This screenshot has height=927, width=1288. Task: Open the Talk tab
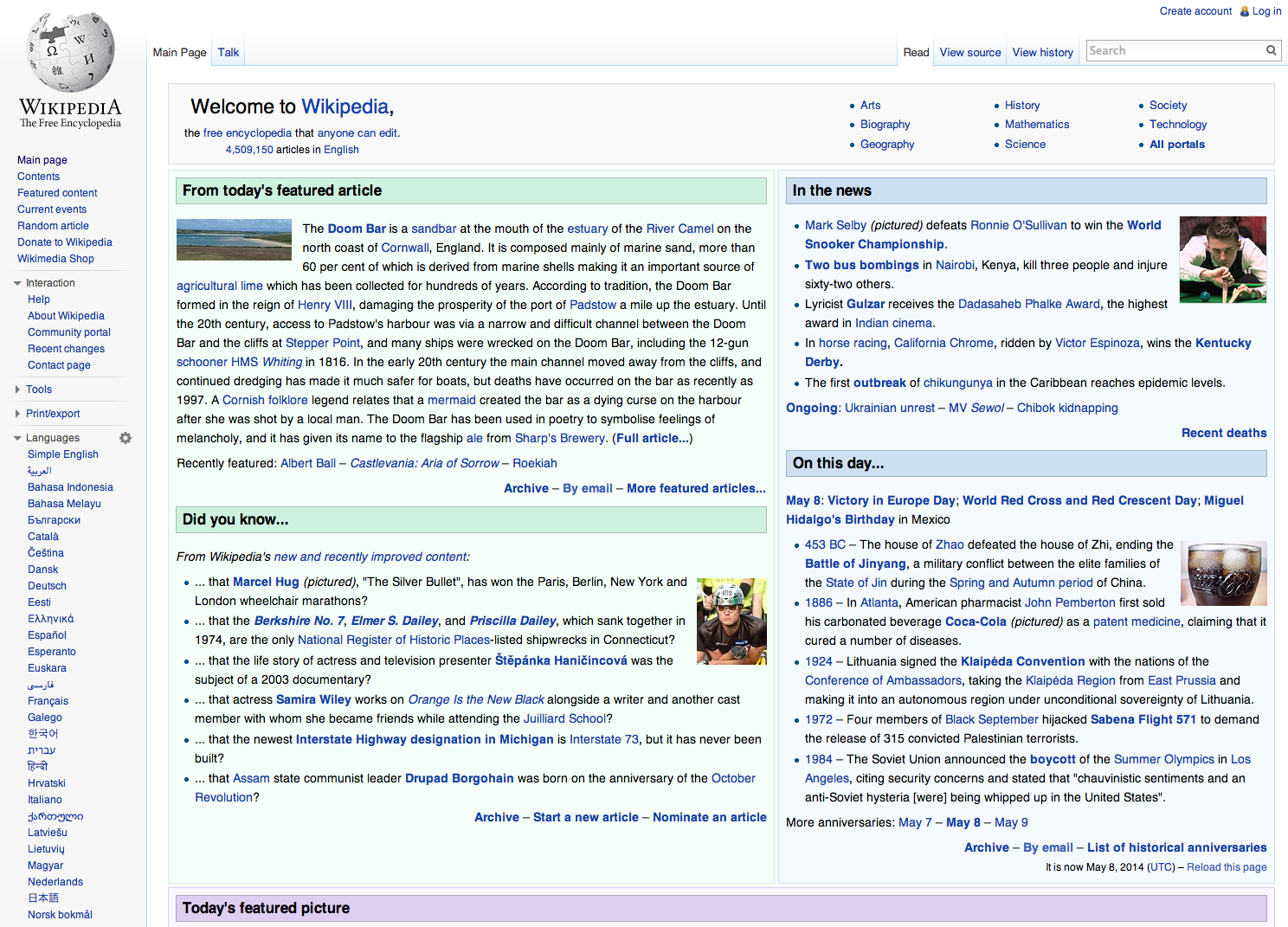[228, 52]
